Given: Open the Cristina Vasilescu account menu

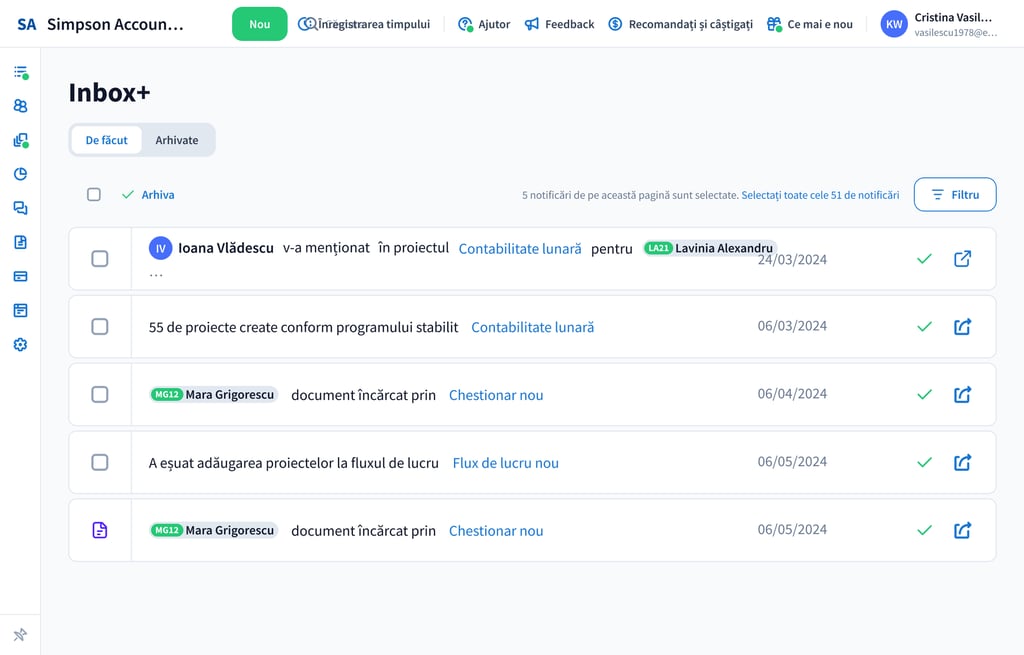Looking at the screenshot, I should pos(939,24).
